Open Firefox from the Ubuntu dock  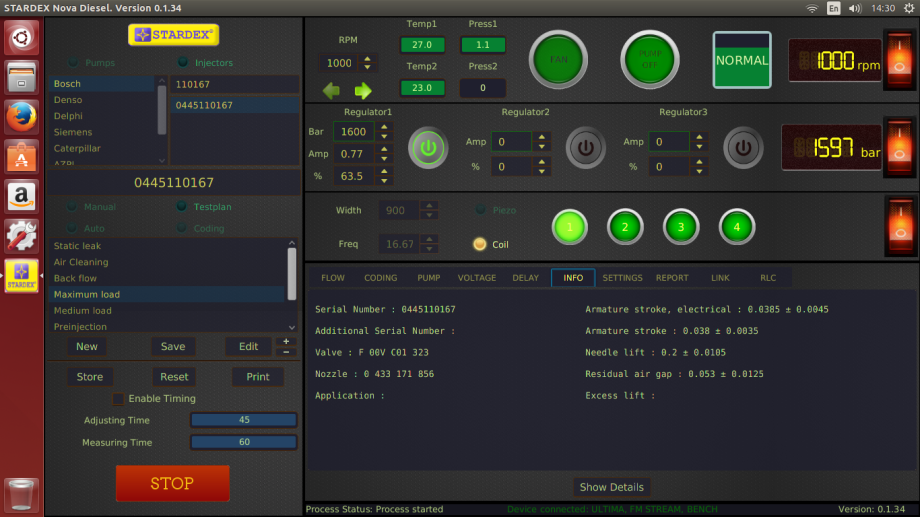(x=22, y=117)
